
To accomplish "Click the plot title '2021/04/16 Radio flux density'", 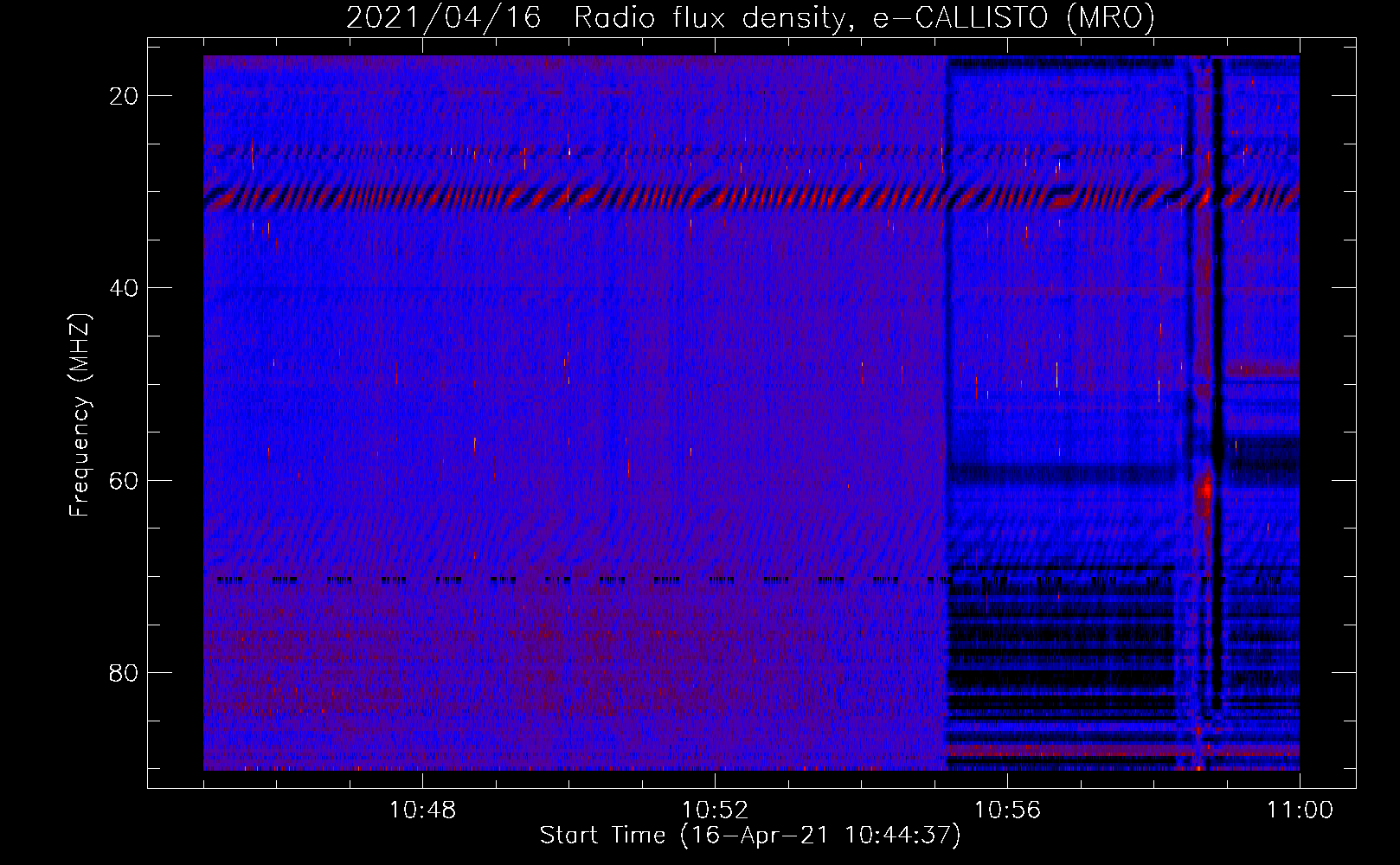I will tap(750, 17).
